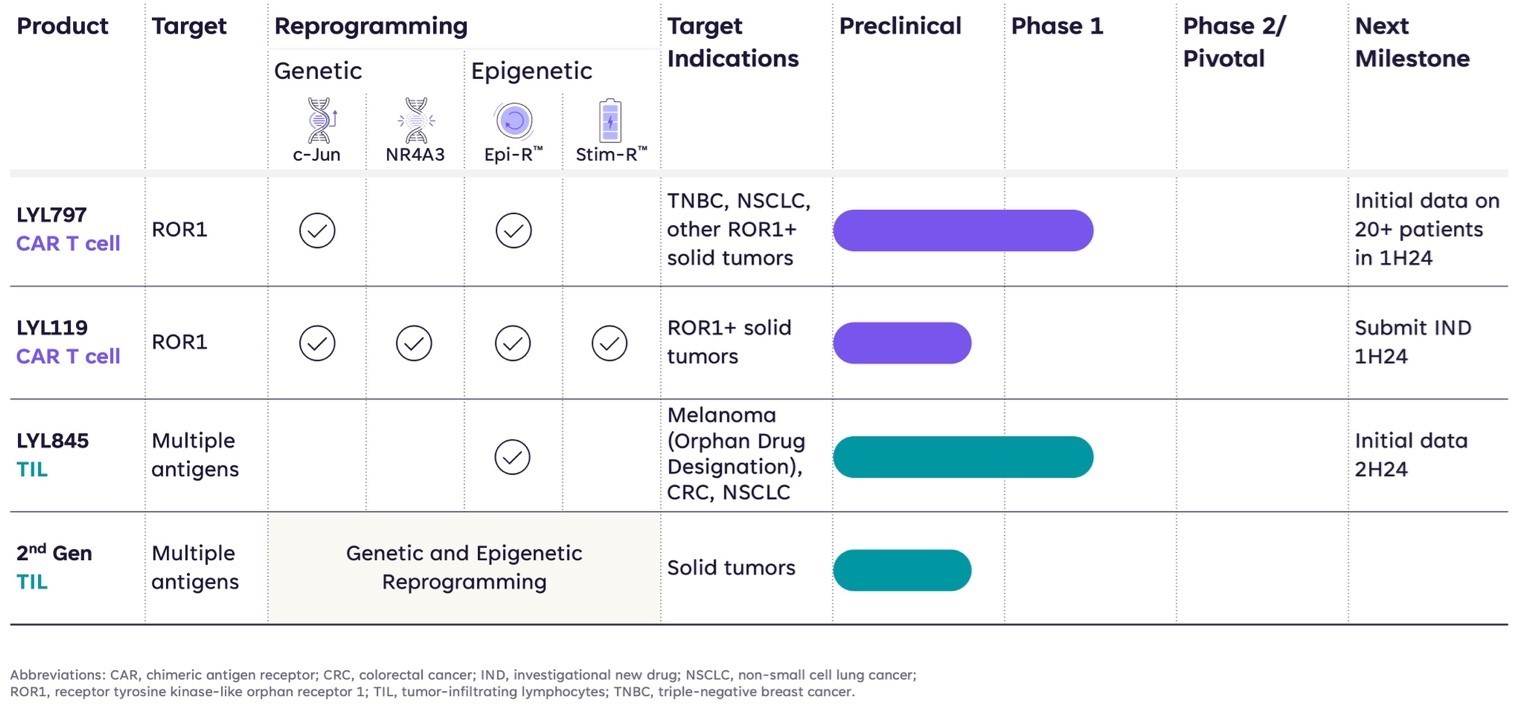Click the Stim-R battery icon
This screenshot has width=1513, height=712.
pyautogui.click(x=610, y=121)
